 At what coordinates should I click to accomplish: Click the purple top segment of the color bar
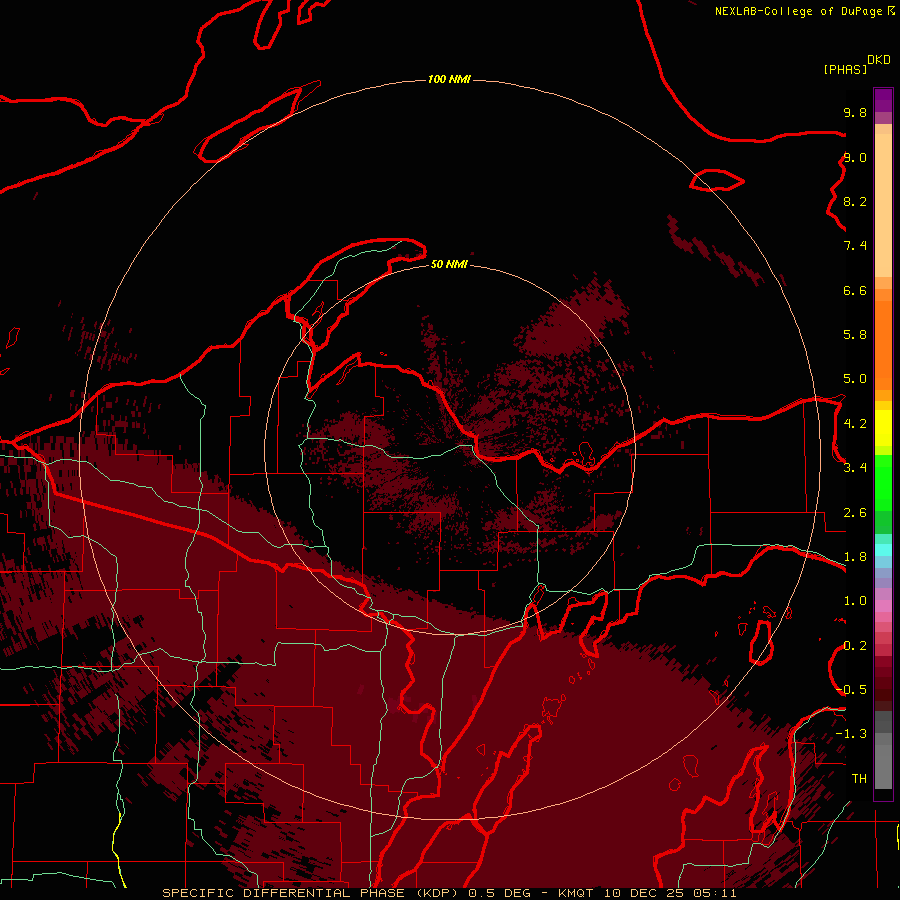coord(883,100)
